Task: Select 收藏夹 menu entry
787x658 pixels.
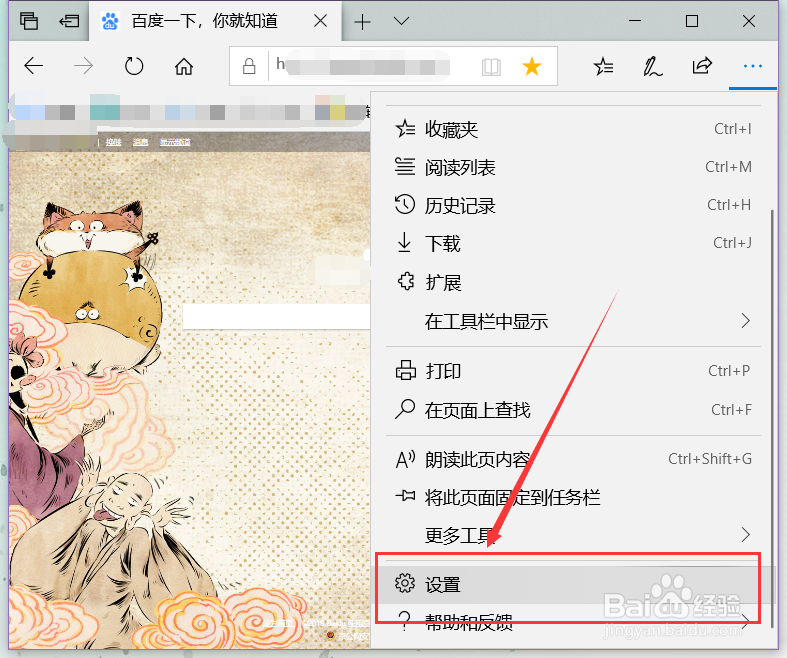Action: pos(573,129)
